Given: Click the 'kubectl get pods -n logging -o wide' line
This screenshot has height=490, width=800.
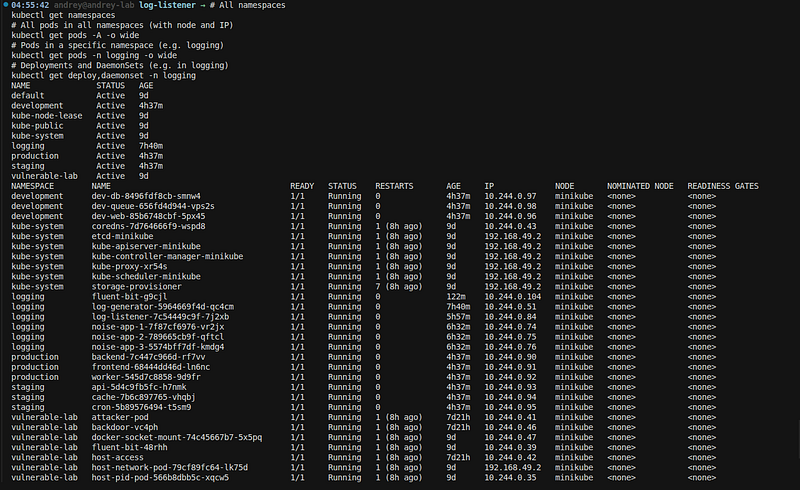Looking at the screenshot, I should tap(94, 55).
